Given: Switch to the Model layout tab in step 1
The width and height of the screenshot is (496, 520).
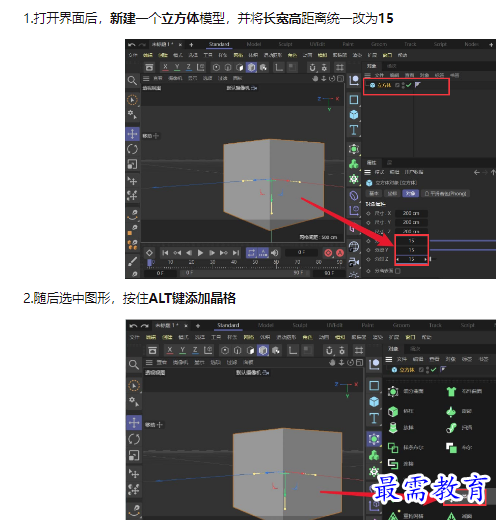Looking at the screenshot, I should coord(254,44).
